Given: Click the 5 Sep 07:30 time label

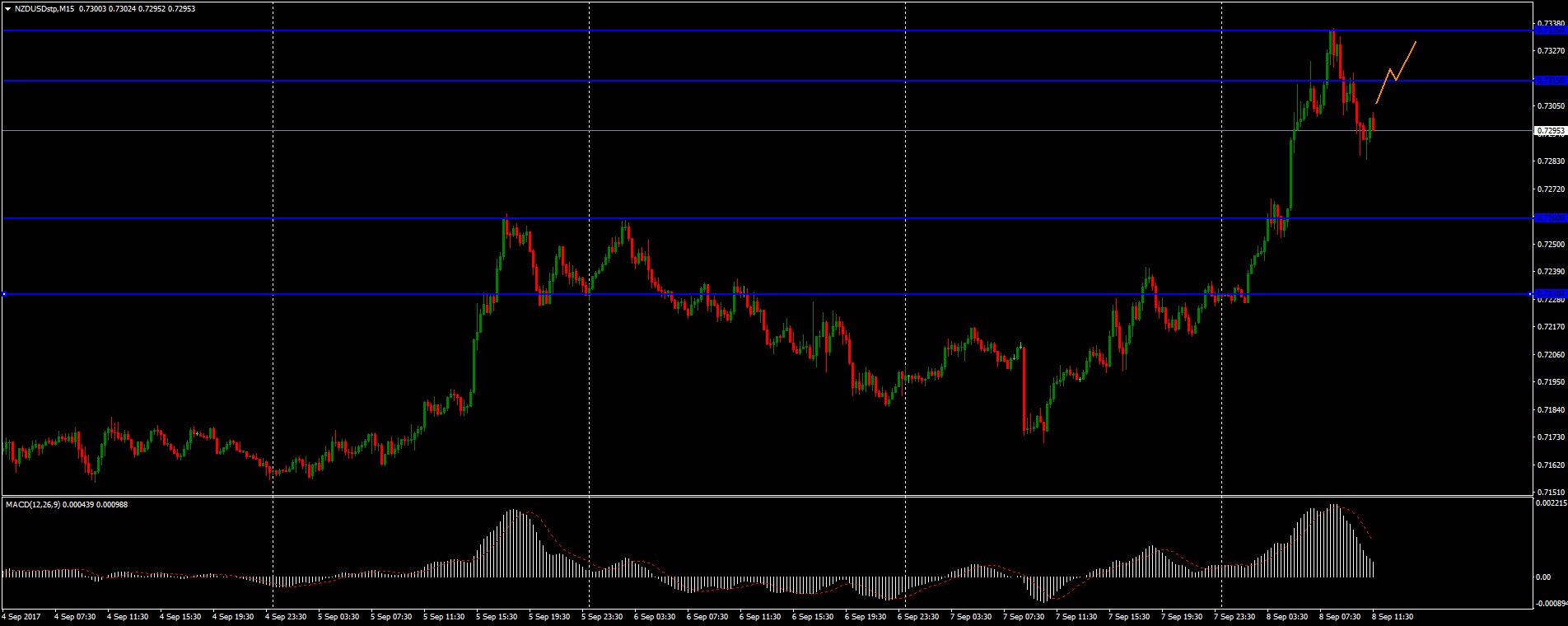Looking at the screenshot, I should pyautogui.click(x=392, y=616).
